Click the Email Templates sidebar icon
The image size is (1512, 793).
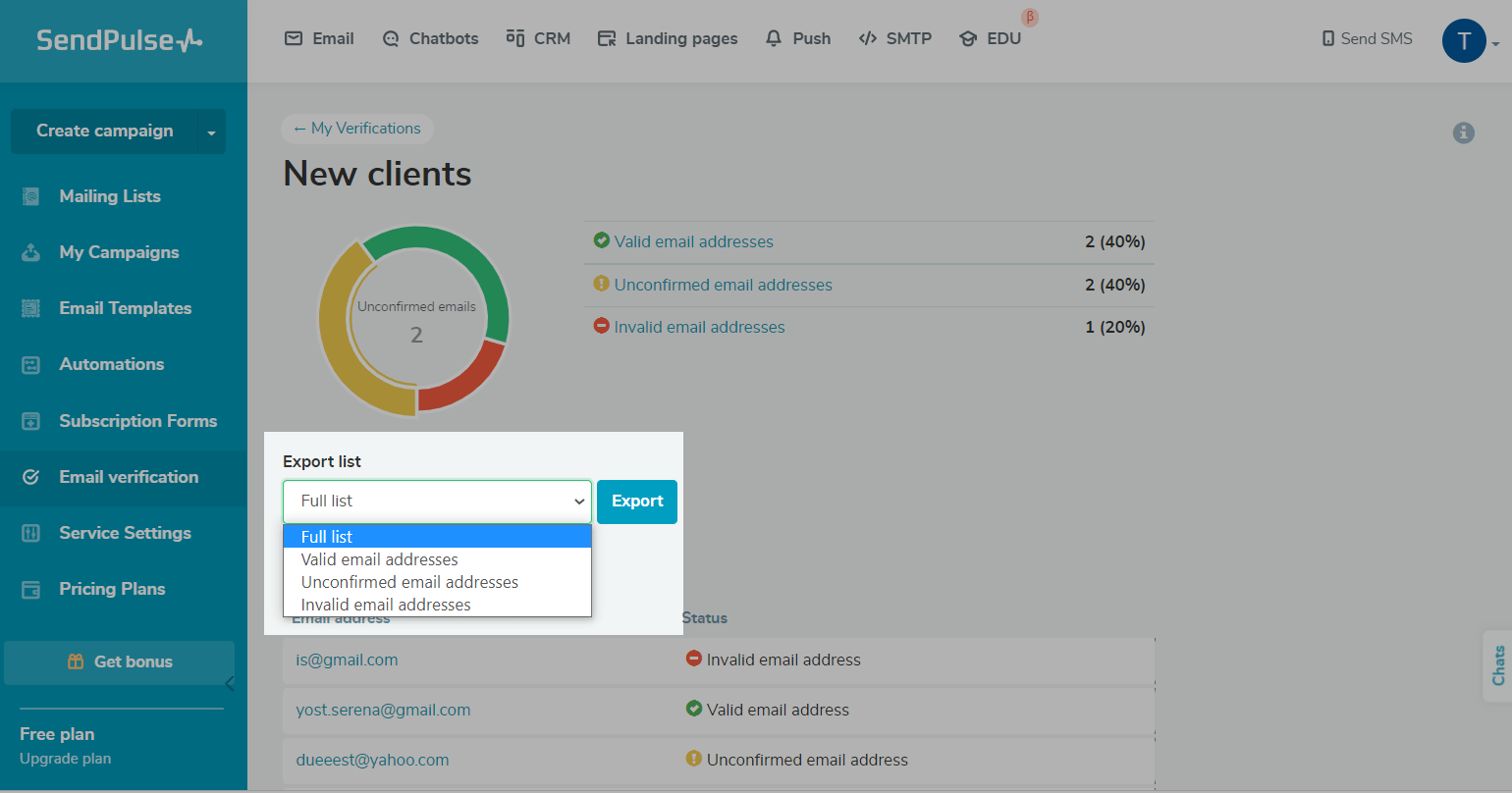click(31, 308)
